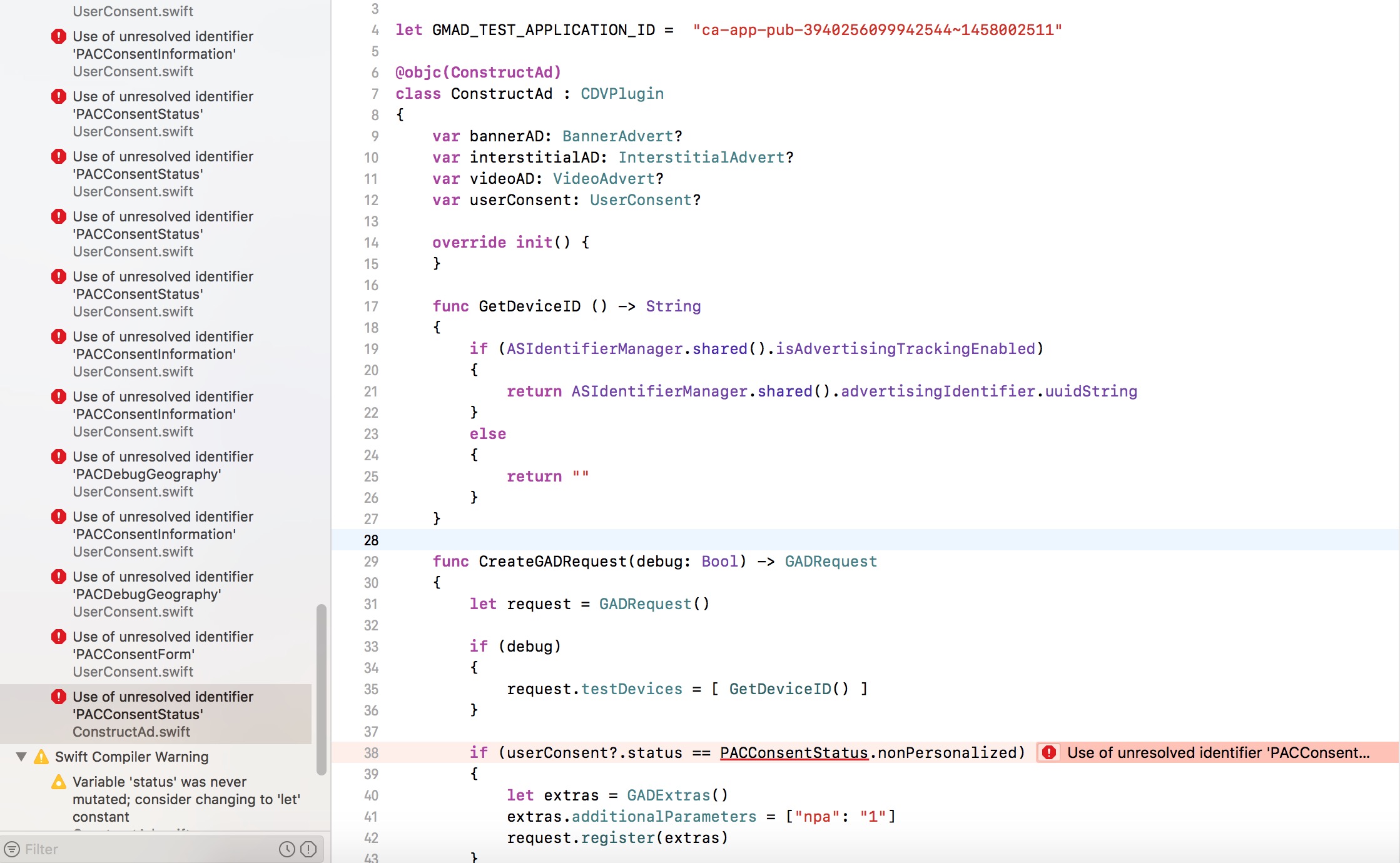Click error icon next to 'PACDebugGeography' issue
Image resolution: width=1400 pixels, height=863 pixels.
tap(59, 456)
